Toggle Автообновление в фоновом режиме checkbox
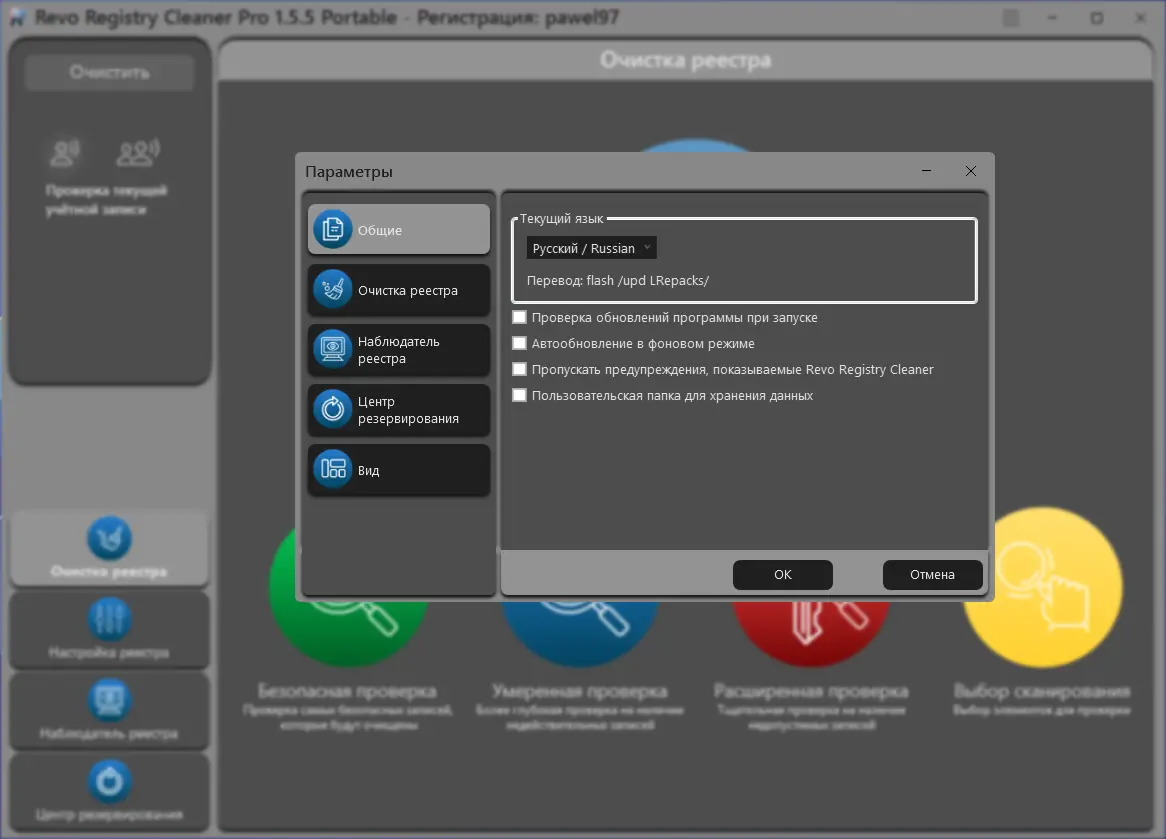The height and width of the screenshot is (839, 1166). 520,344
